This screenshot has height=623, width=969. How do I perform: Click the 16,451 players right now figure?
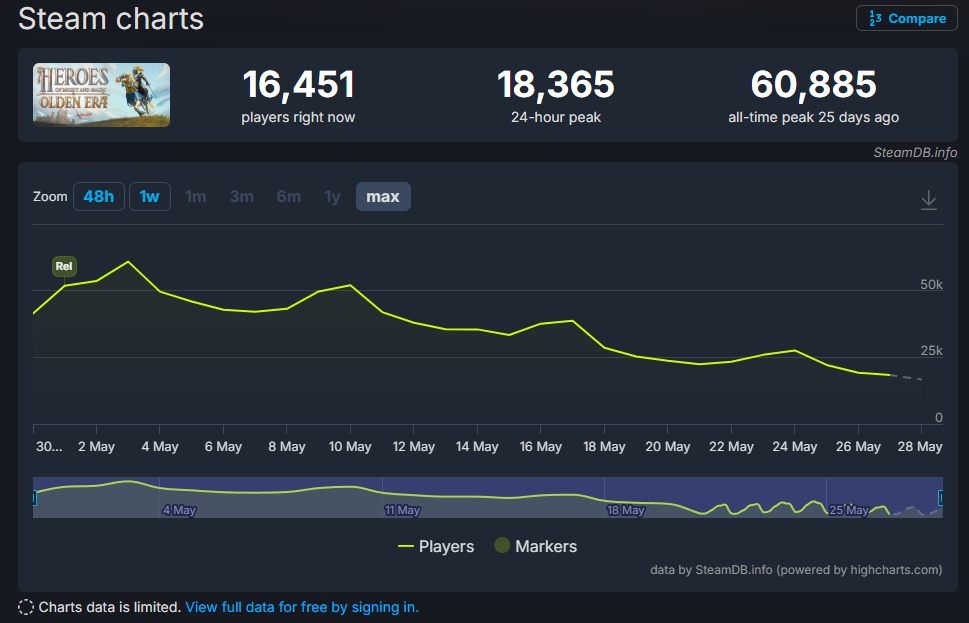tap(298, 84)
